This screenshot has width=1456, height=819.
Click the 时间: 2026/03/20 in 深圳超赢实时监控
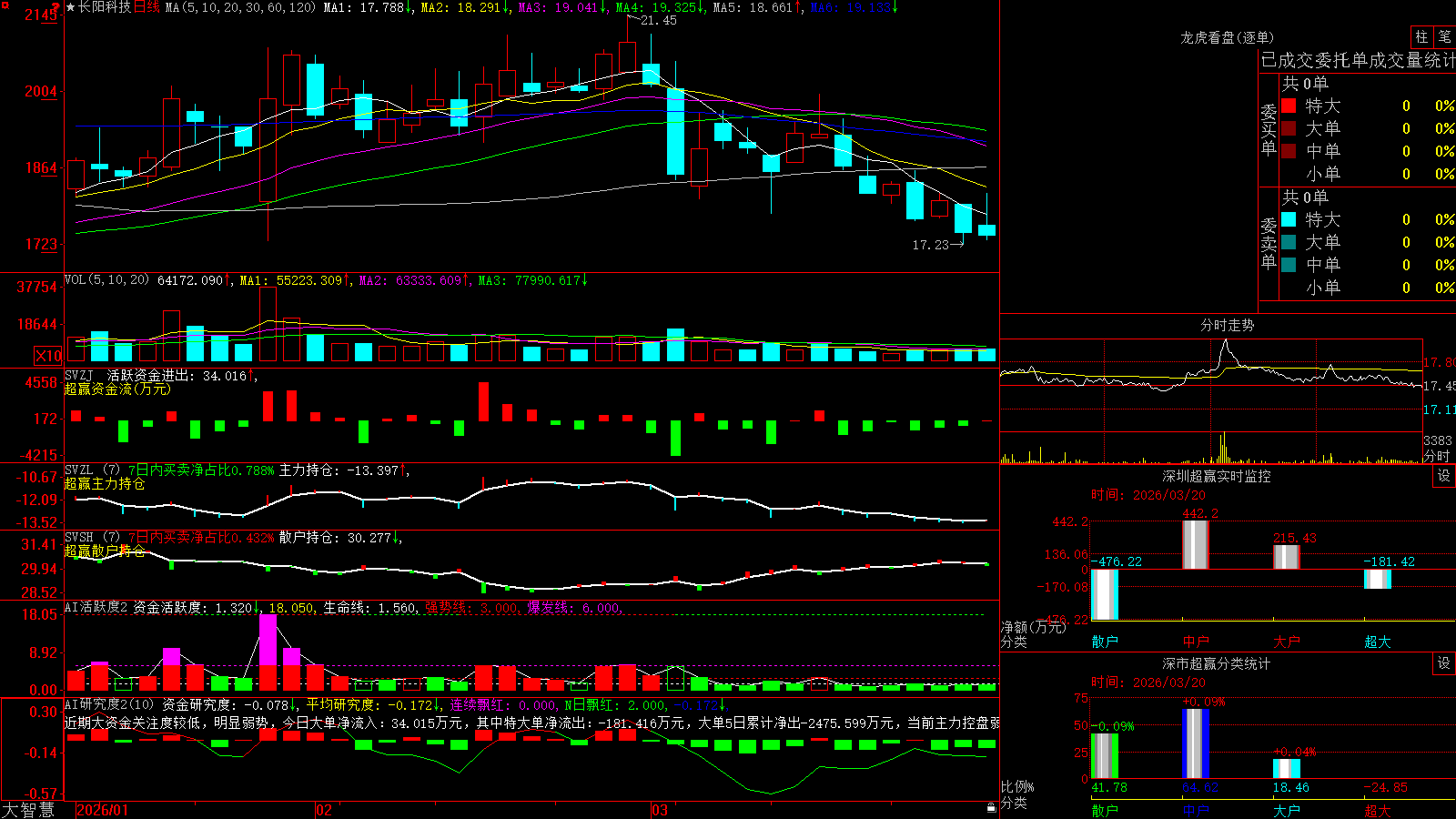click(x=1148, y=495)
